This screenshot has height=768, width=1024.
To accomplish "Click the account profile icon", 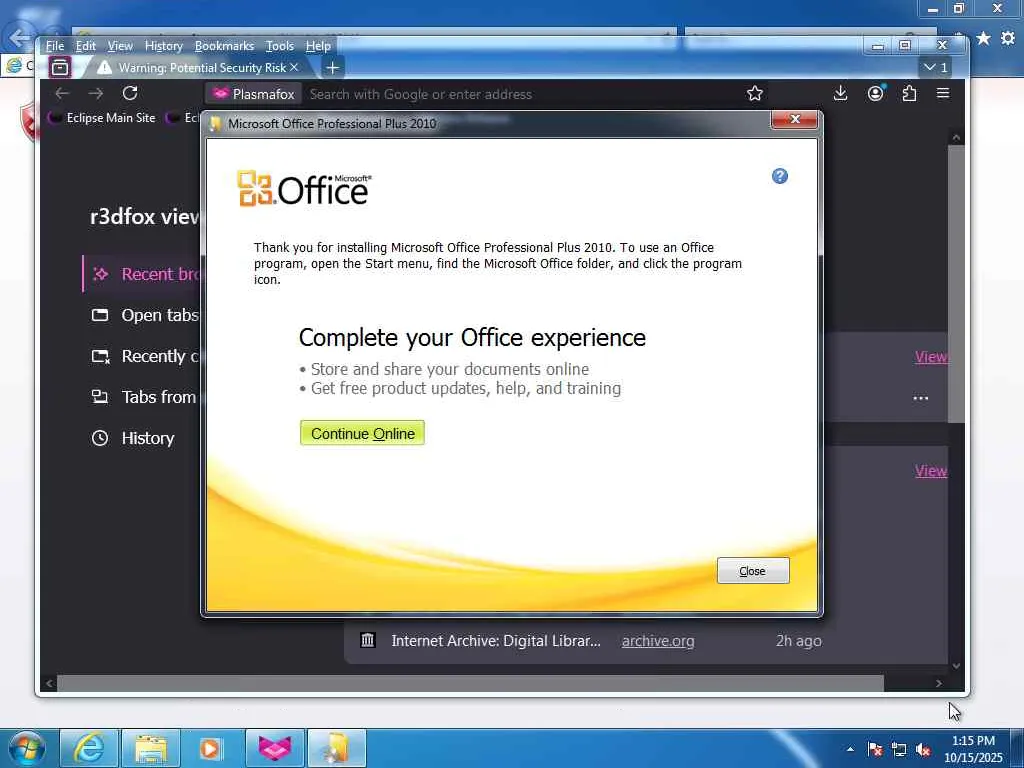I will click(875, 93).
